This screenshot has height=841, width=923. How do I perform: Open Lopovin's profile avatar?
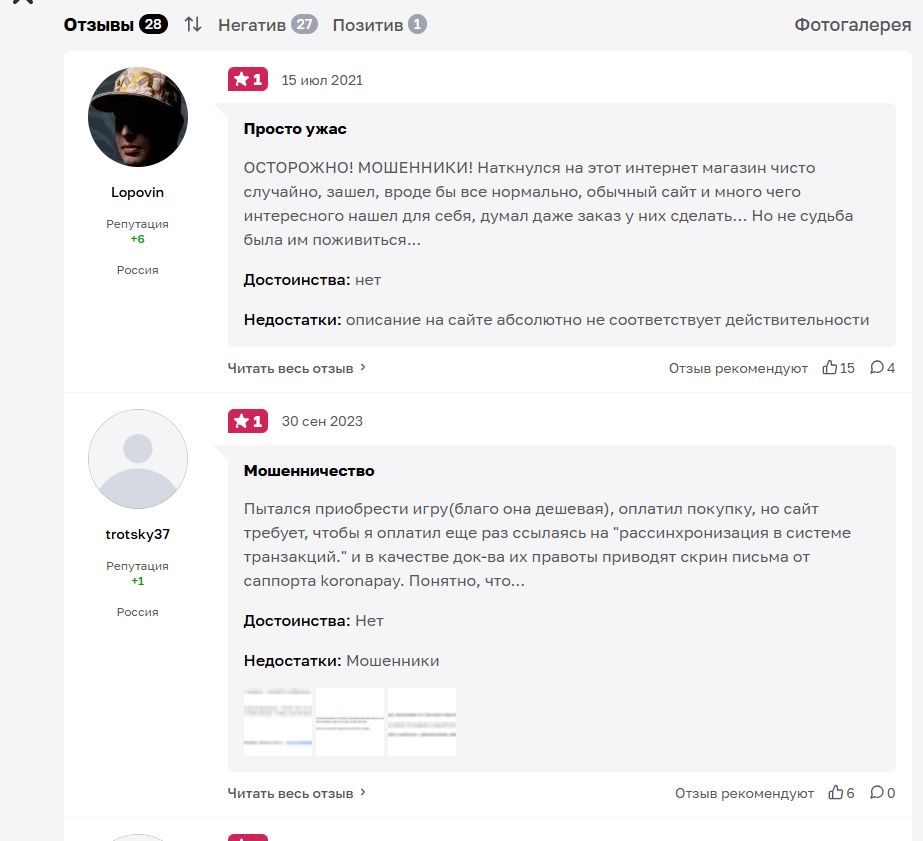coord(138,117)
